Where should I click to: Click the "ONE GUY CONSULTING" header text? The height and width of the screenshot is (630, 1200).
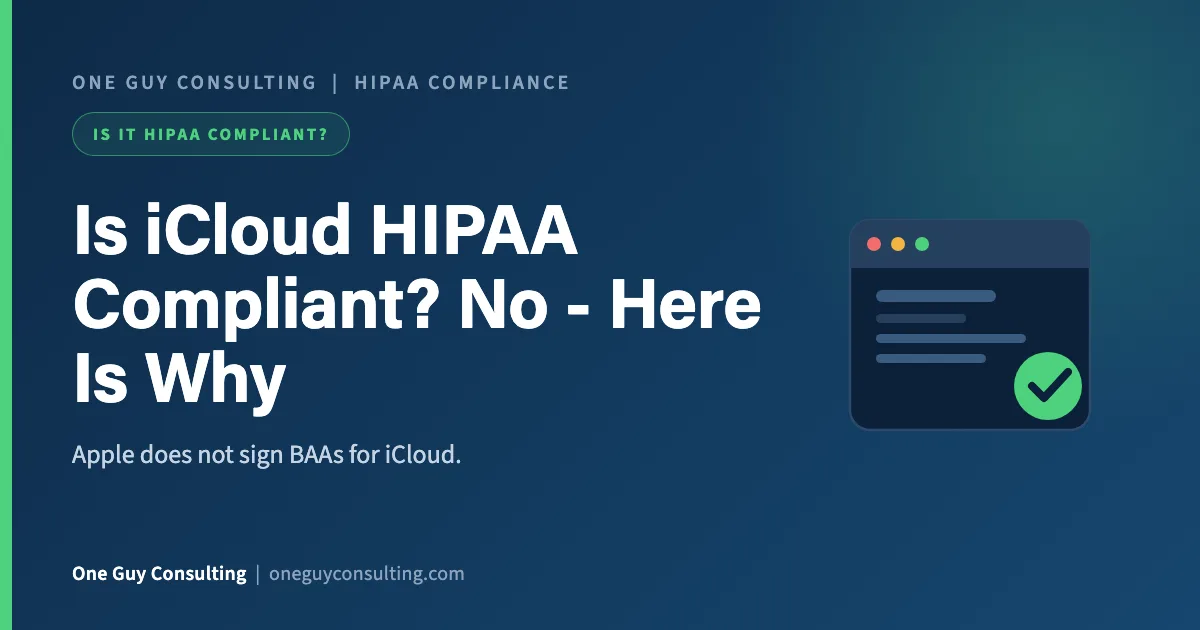click(x=194, y=83)
